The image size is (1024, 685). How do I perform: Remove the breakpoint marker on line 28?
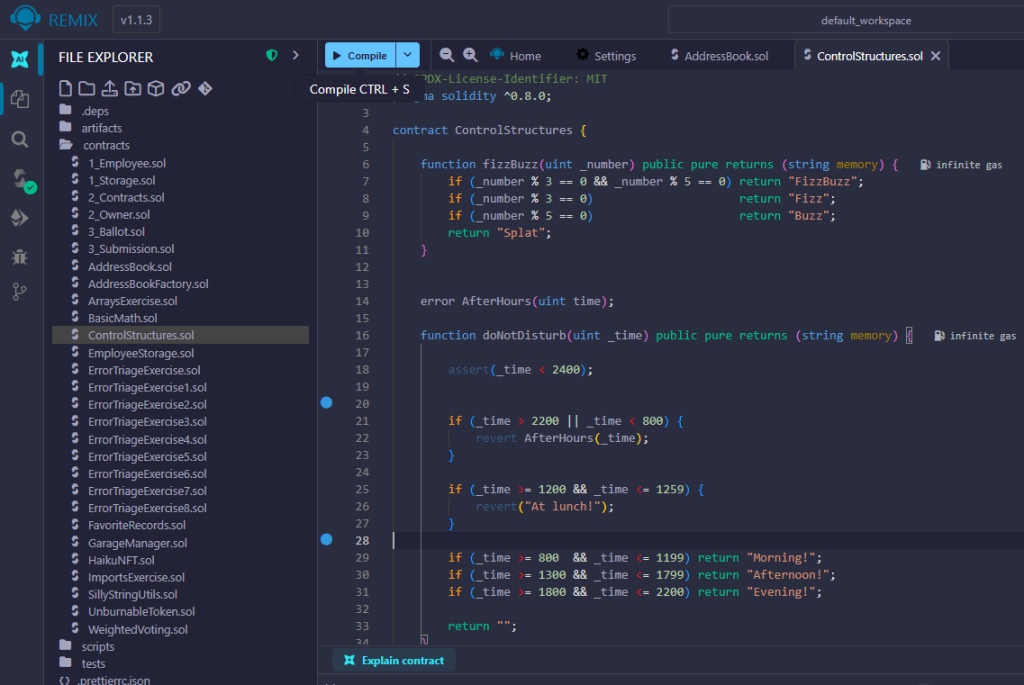point(326,540)
